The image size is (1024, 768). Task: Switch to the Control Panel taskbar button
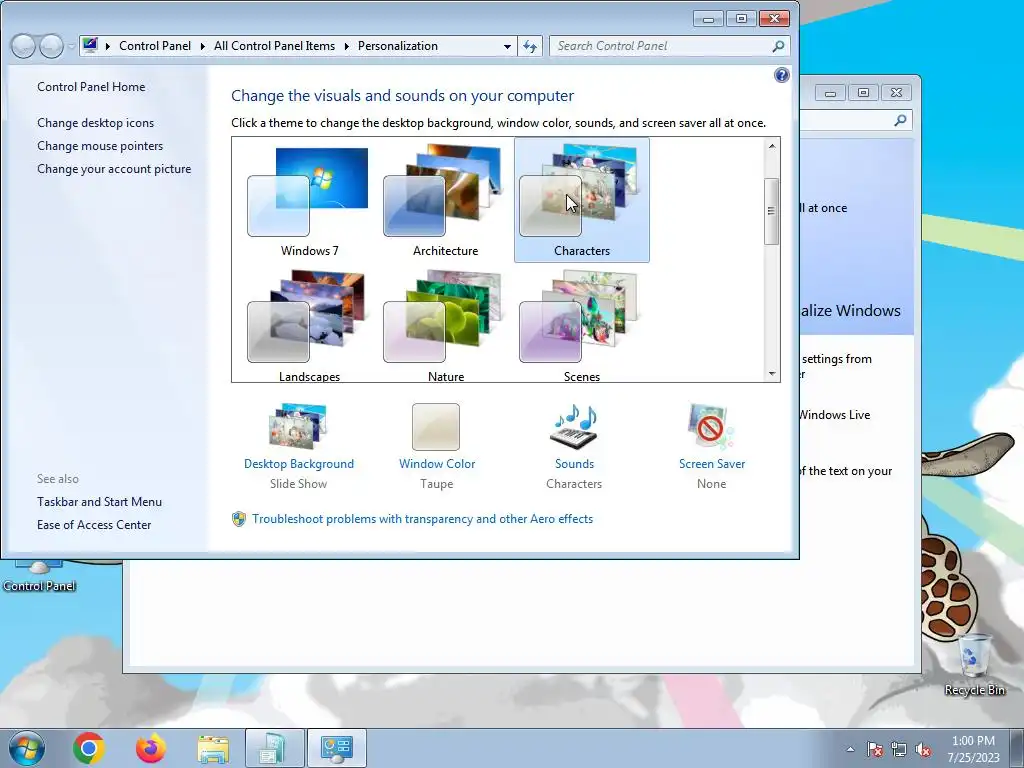pyautogui.click(x=337, y=748)
